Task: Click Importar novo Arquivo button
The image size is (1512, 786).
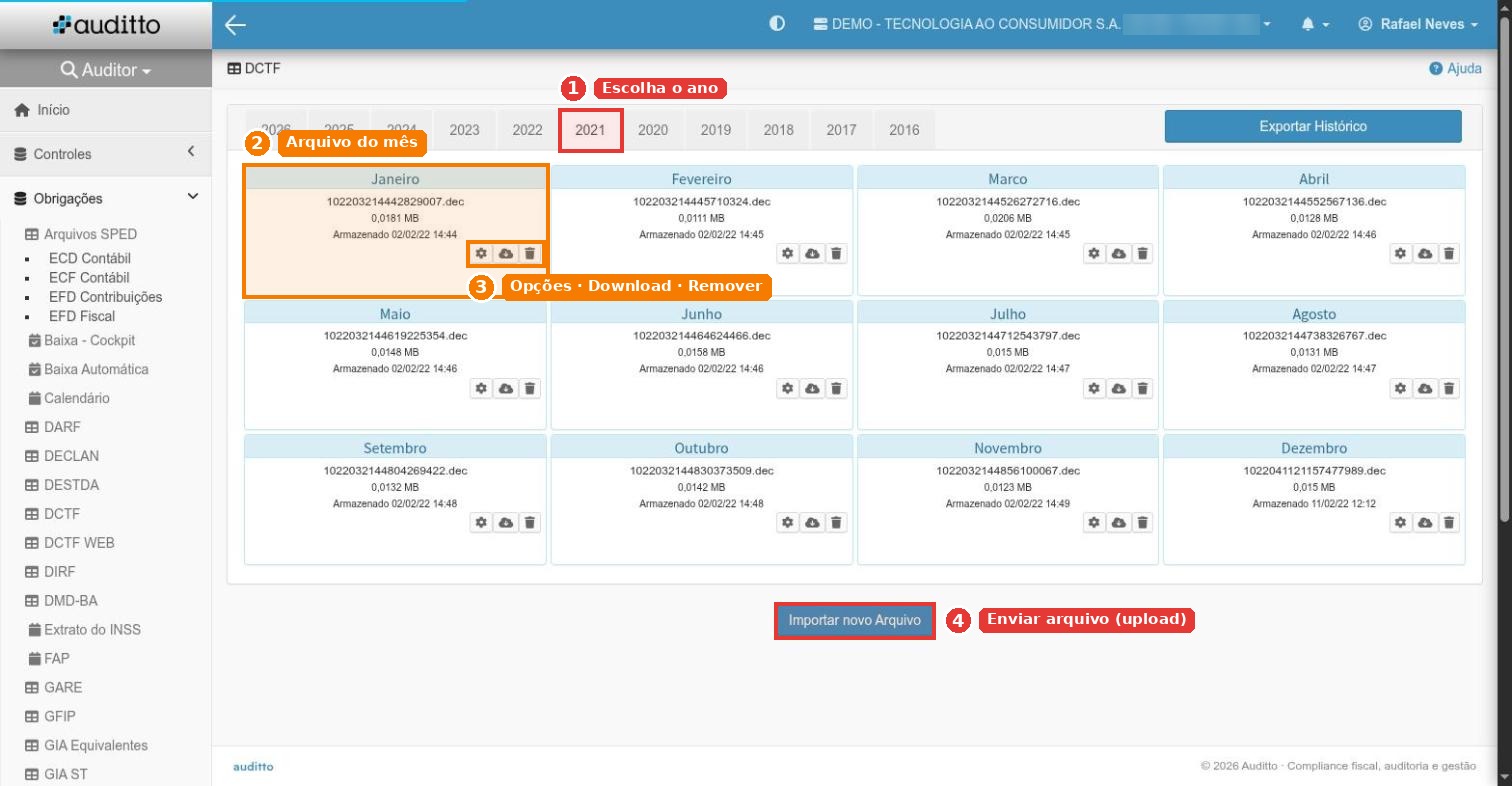Action: coord(855,620)
